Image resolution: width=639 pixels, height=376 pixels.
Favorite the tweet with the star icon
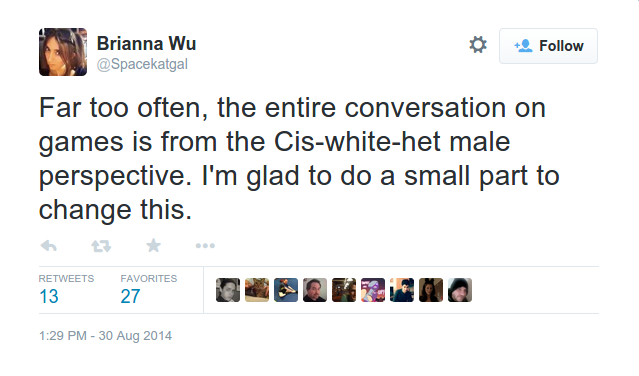(x=154, y=245)
